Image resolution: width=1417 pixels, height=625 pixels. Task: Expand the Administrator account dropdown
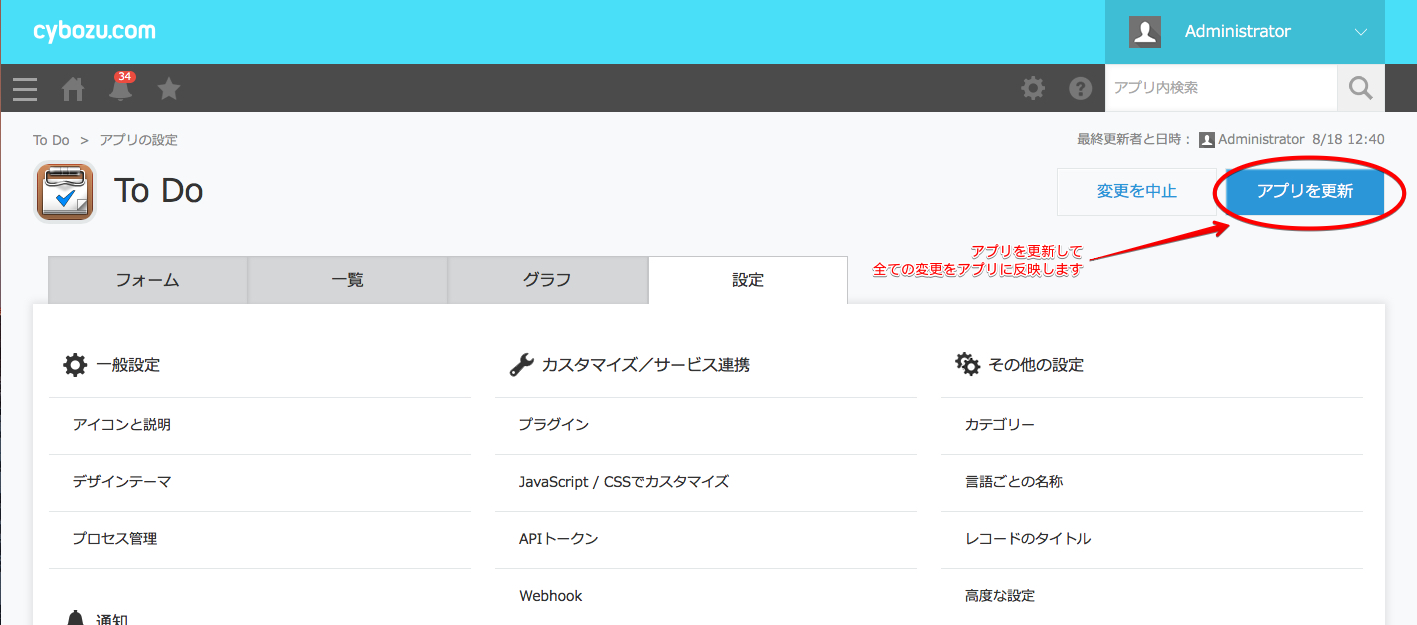click(1360, 31)
